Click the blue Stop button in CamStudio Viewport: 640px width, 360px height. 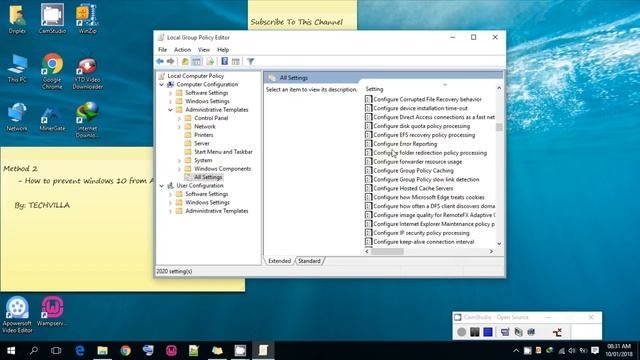(x=488, y=332)
